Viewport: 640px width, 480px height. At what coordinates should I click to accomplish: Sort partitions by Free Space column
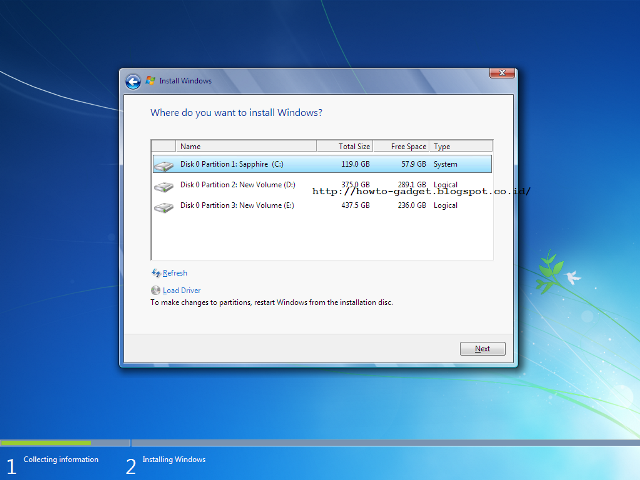click(401, 146)
